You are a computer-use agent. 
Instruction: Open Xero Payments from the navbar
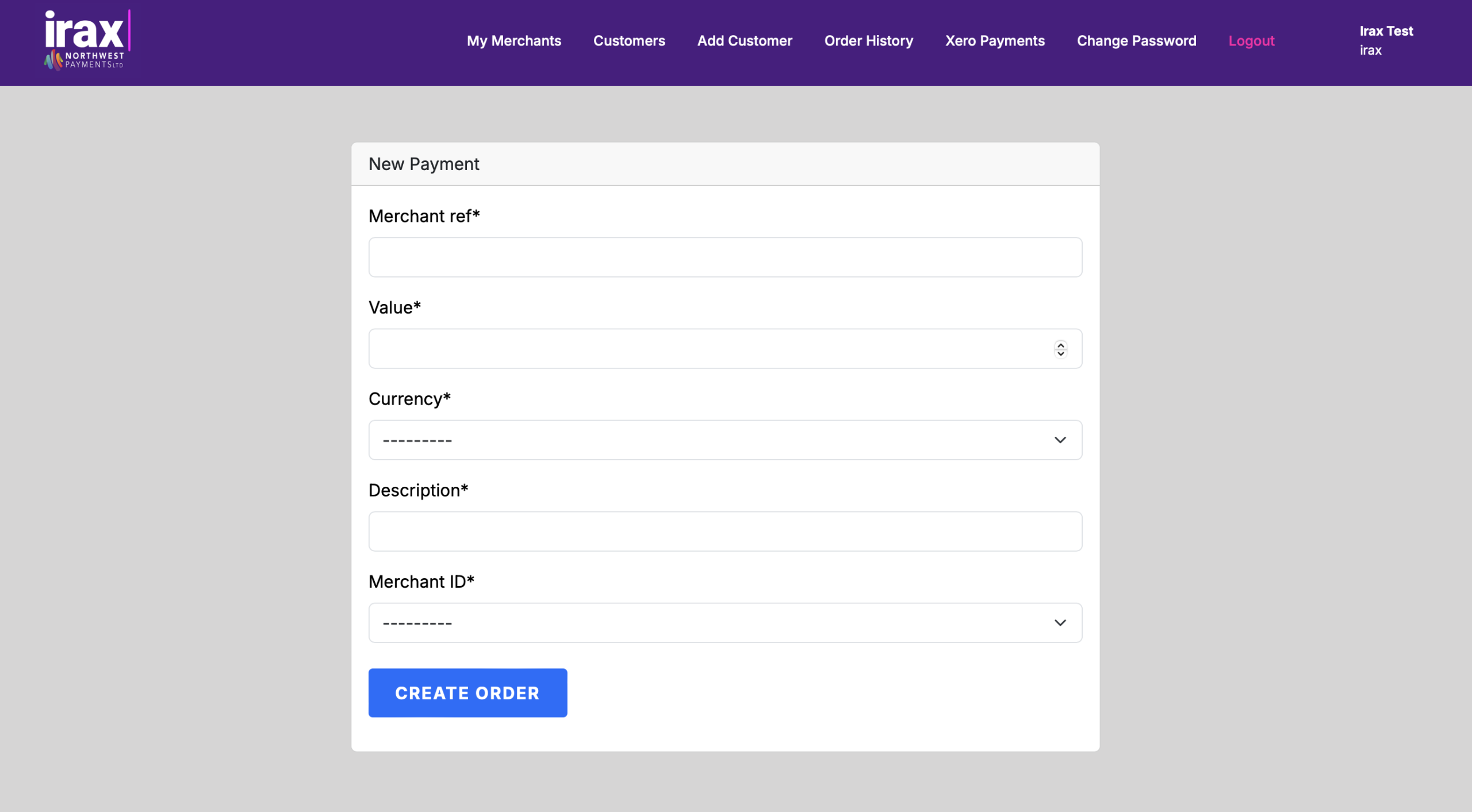pos(995,41)
